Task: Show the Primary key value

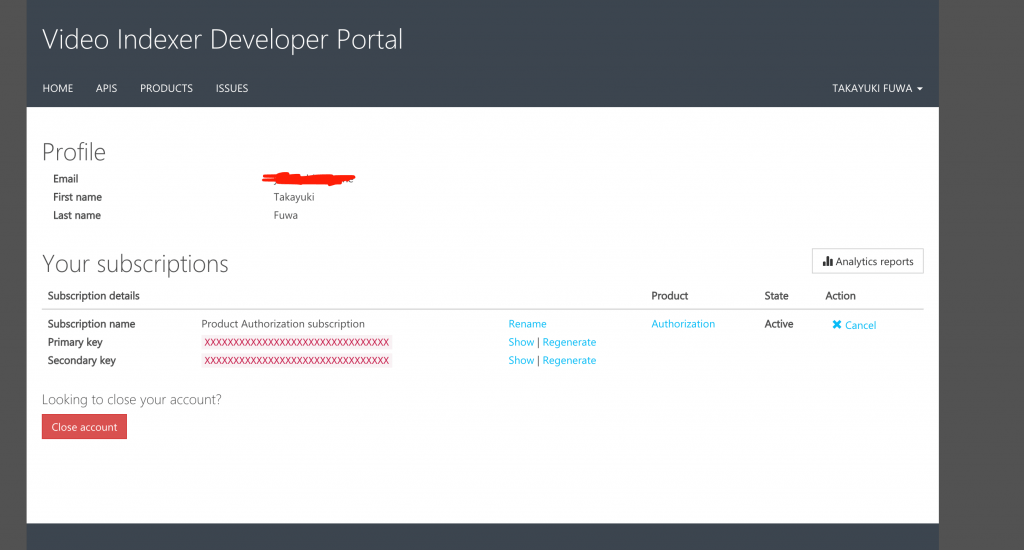Action: [521, 342]
